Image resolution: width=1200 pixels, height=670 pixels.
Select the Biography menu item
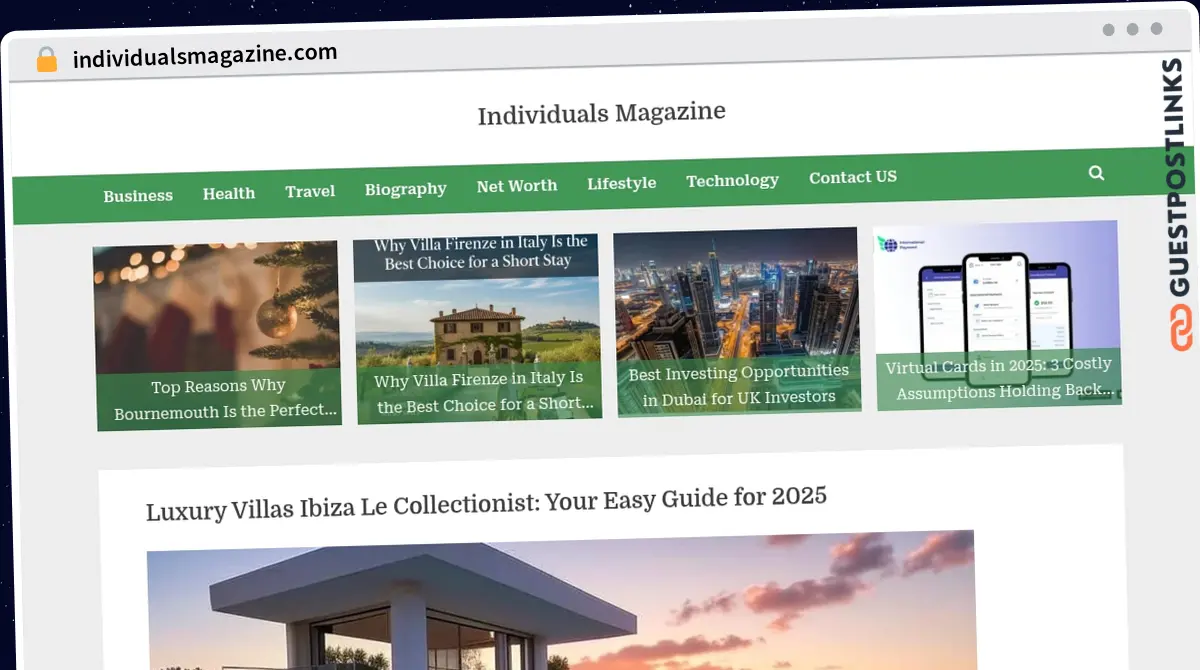click(405, 189)
